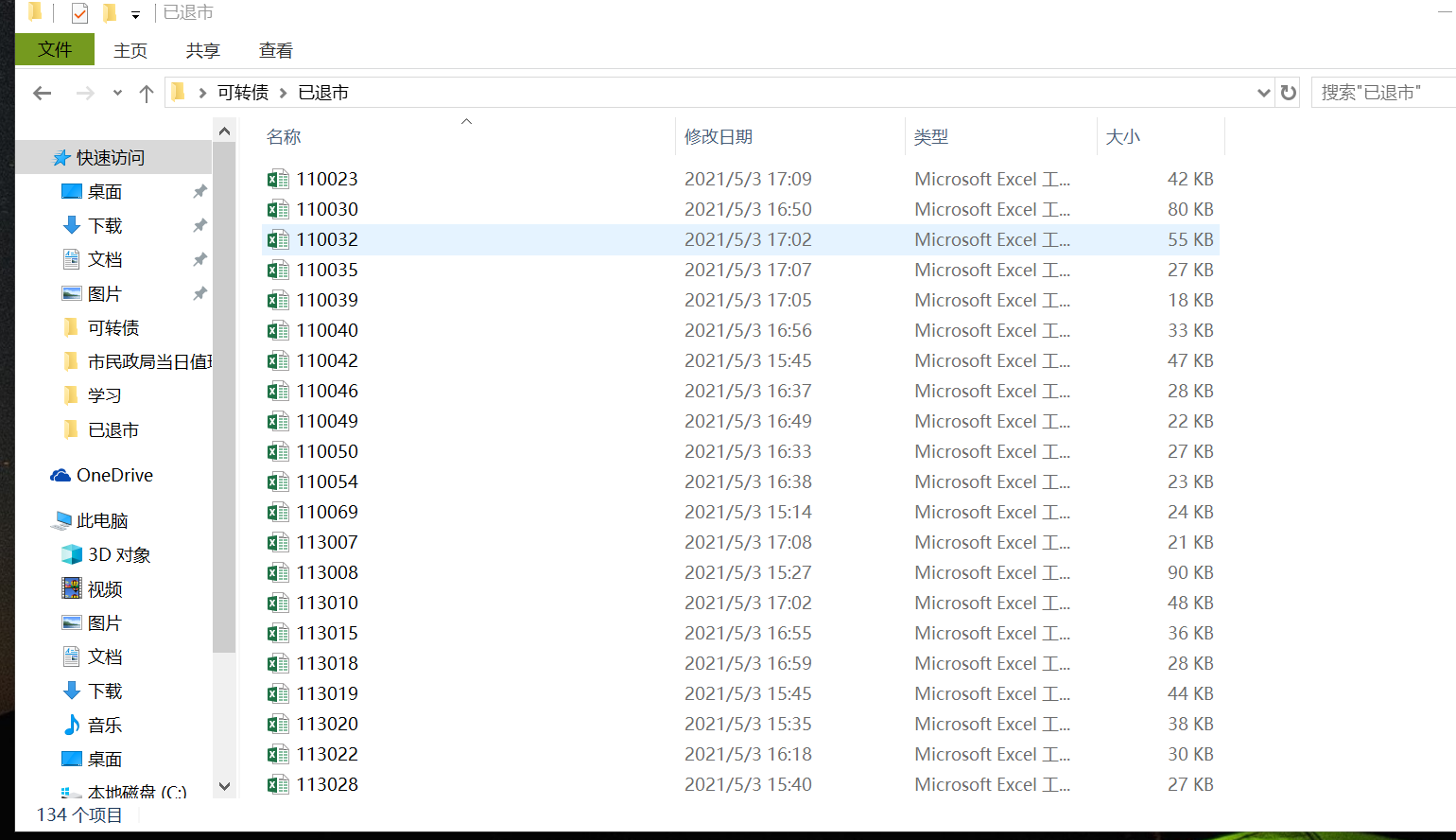Open the 市民政局当日值 folder in the sidebar
The image size is (1456, 840).
click(149, 362)
